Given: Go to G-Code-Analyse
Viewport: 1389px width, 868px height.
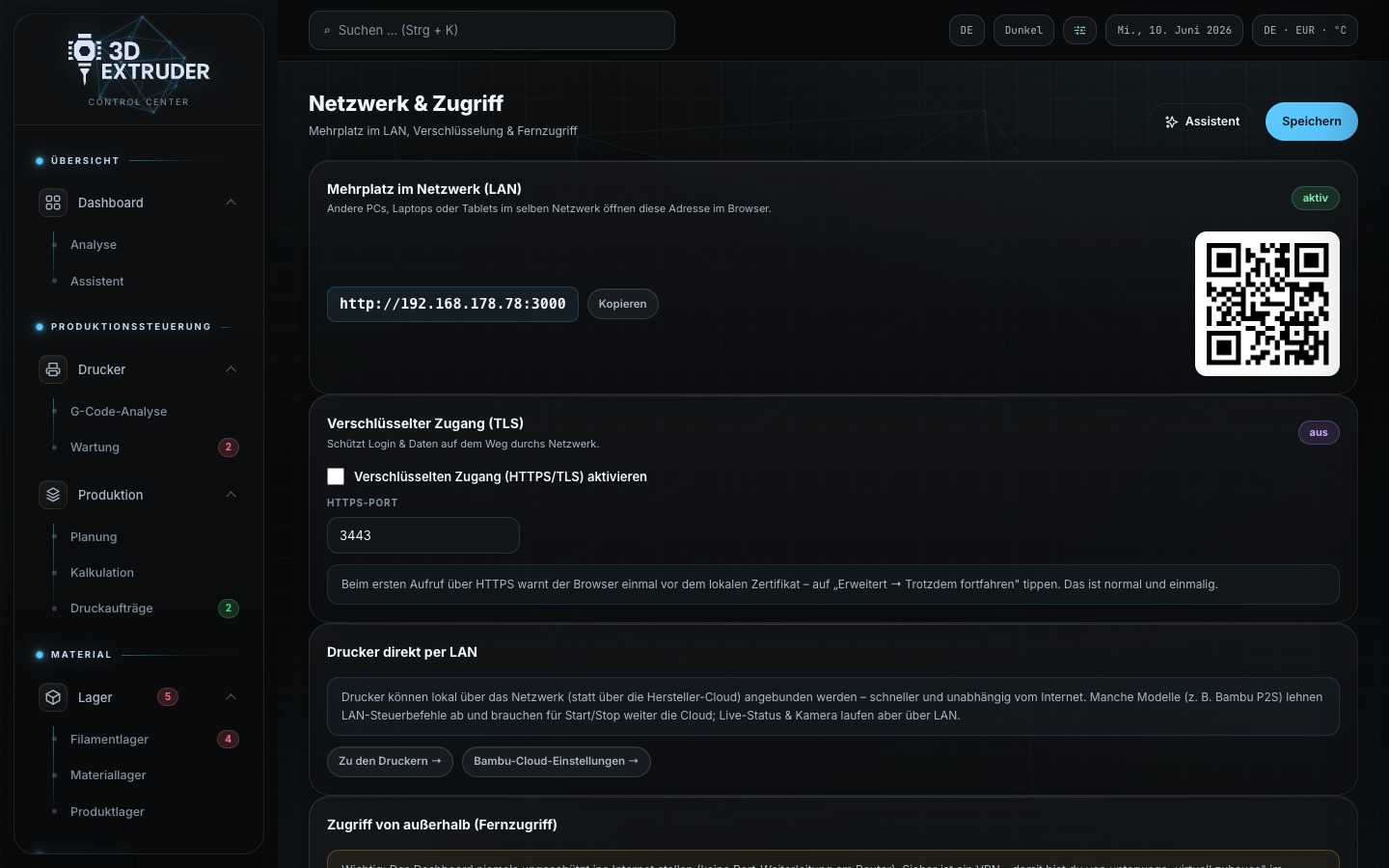Looking at the screenshot, I should point(119,412).
